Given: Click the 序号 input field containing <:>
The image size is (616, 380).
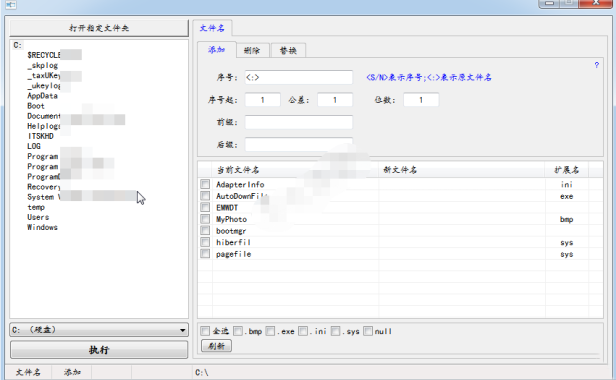Looking at the screenshot, I should (299, 77).
